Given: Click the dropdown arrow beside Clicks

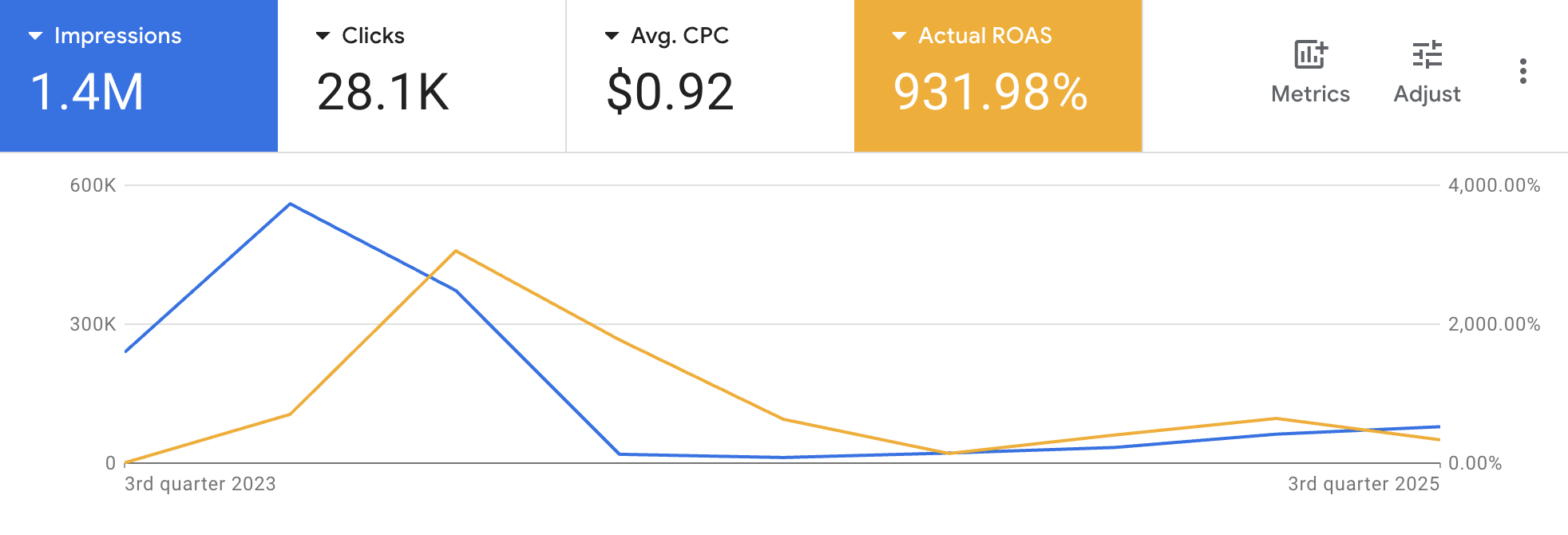Looking at the screenshot, I should [x=323, y=35].
